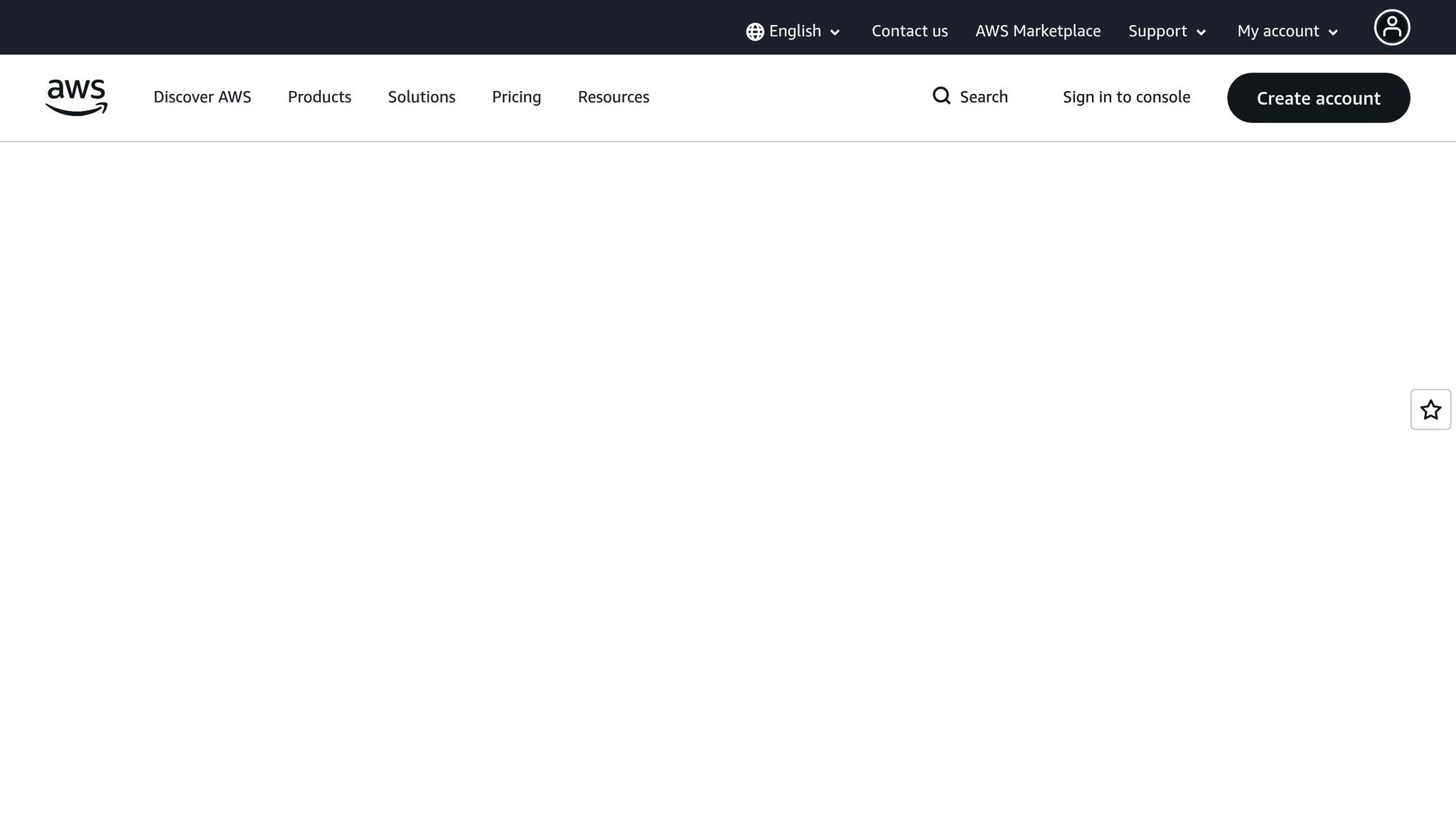The height and width of the screenshot is (819, 1456).
Task: Open the Discover AWS menu
Action: pyautogui.click(x=202, y=97)
